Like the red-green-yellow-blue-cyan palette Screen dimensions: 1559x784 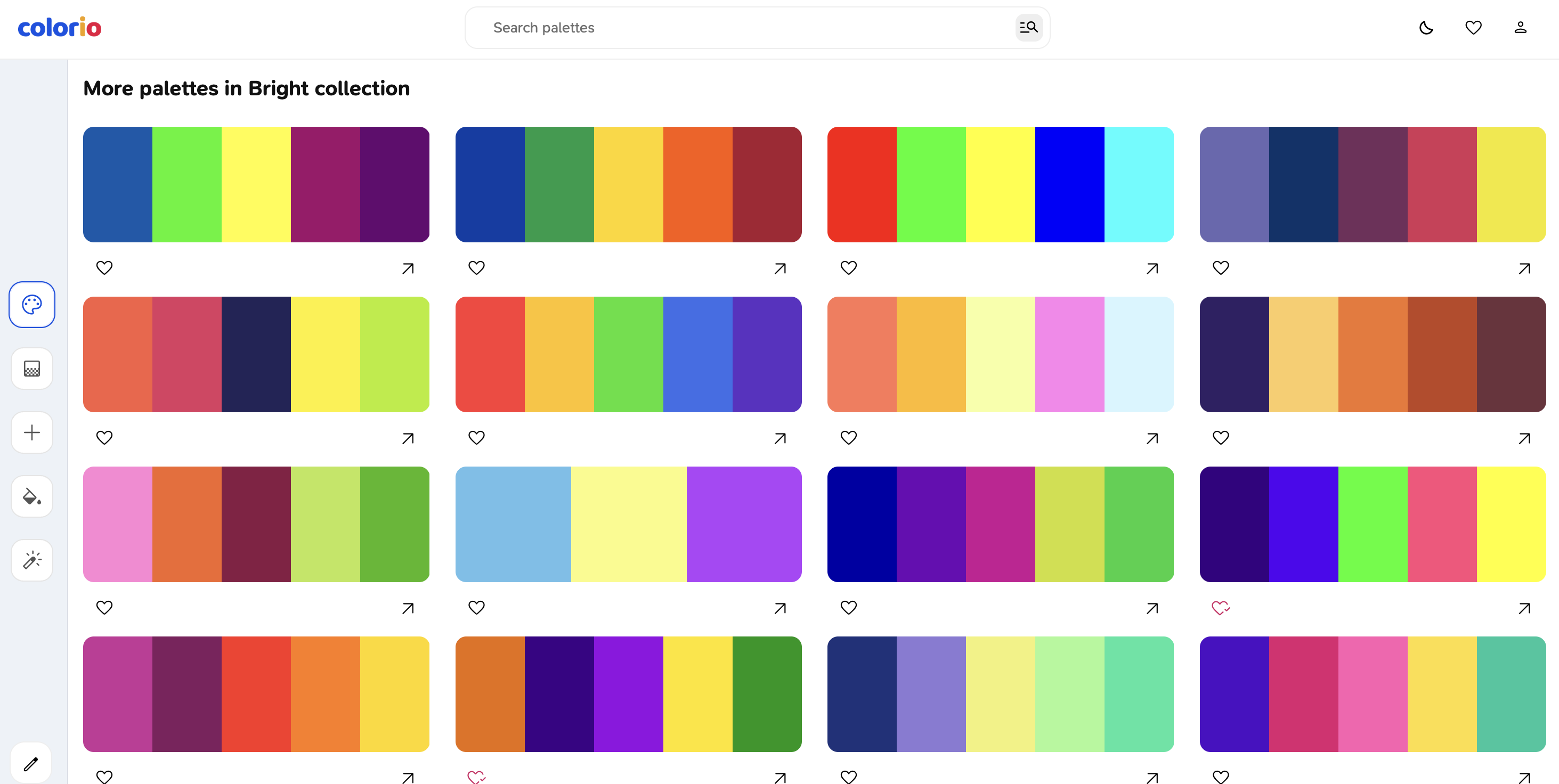tap(848, 267)
